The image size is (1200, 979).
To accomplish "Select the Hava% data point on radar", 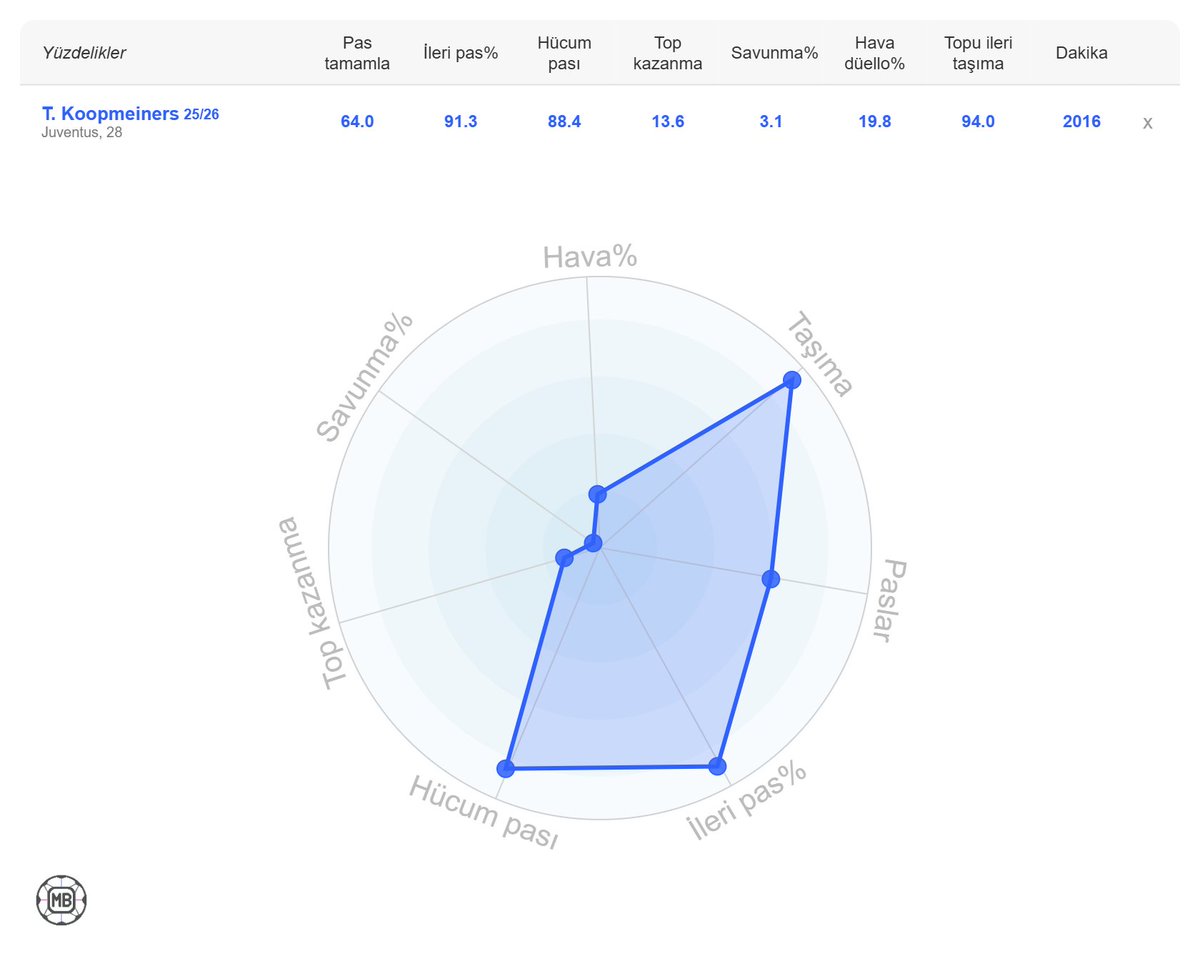I will 598,493.
